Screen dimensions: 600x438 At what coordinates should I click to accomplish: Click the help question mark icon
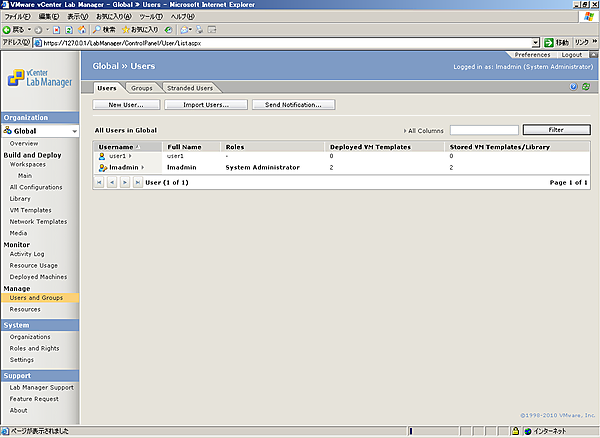point(574,87)
